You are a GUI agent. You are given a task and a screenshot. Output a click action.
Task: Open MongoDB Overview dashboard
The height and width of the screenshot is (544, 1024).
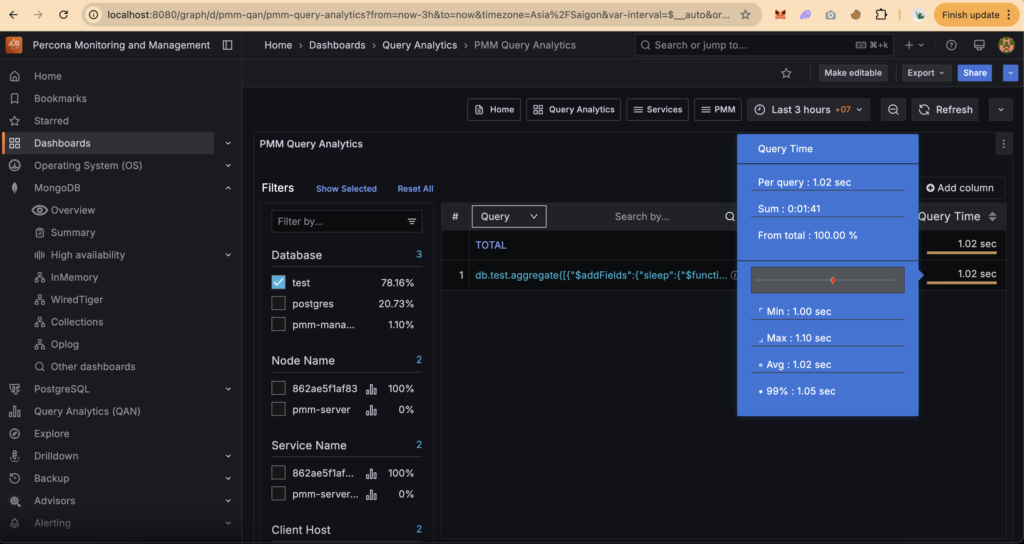72,210
